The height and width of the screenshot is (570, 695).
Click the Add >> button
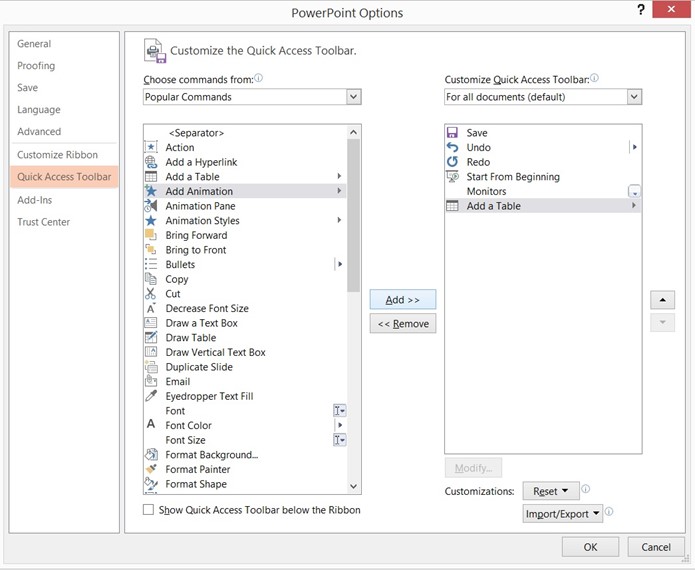click(x=402, y=300)
